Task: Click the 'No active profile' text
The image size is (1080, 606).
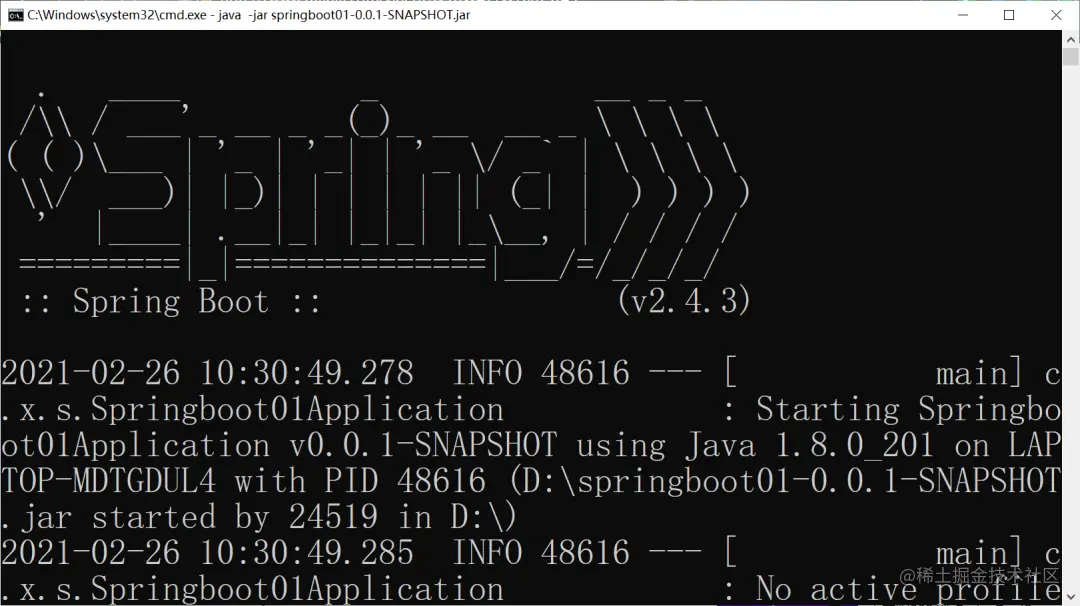Action: (908, 589)
